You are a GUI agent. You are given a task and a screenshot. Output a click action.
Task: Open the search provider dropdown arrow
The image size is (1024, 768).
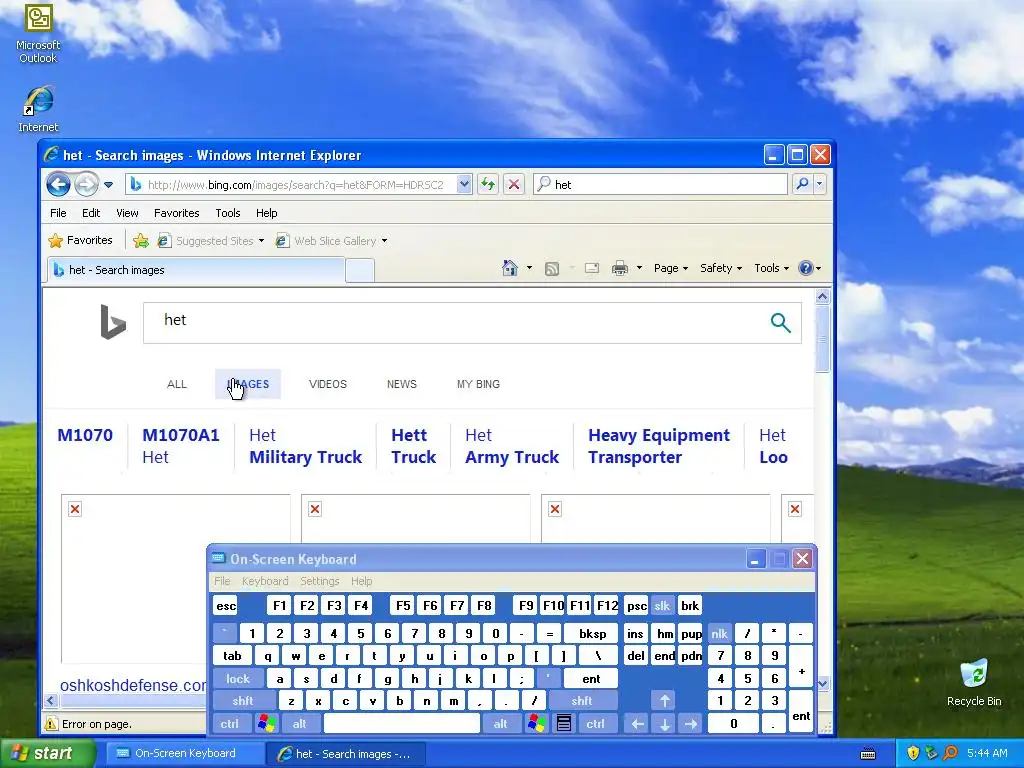[820, 185]
